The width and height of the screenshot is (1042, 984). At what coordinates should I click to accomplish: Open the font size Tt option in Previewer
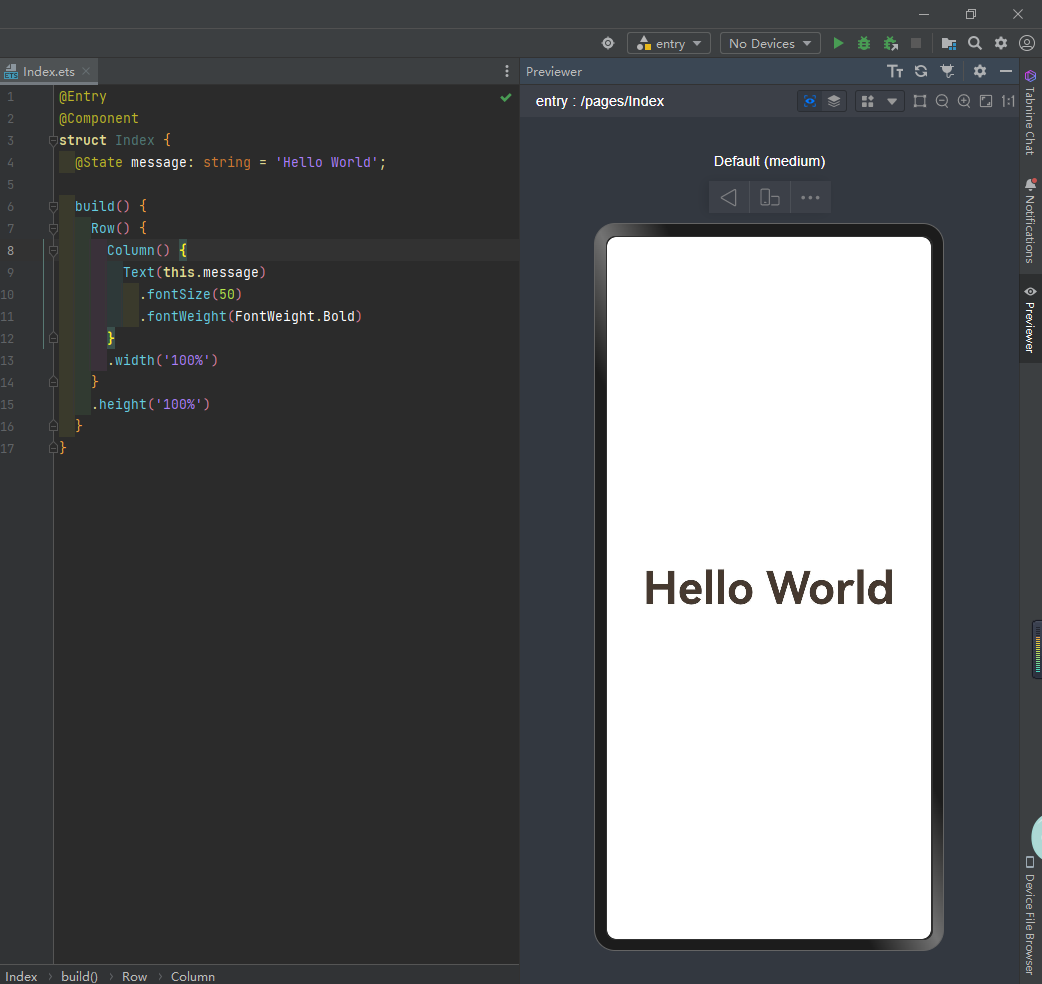(x=895, y=71)
